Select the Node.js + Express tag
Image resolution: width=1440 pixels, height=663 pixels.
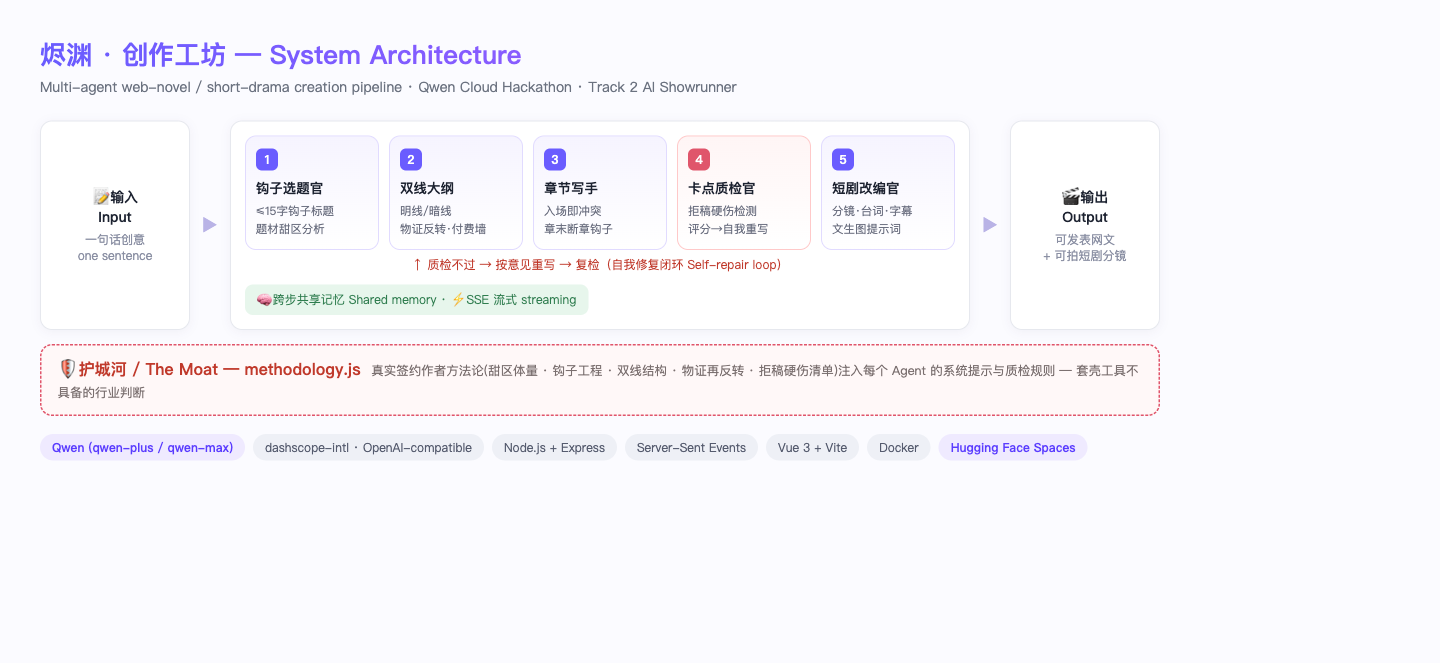(x=554, y=448)
